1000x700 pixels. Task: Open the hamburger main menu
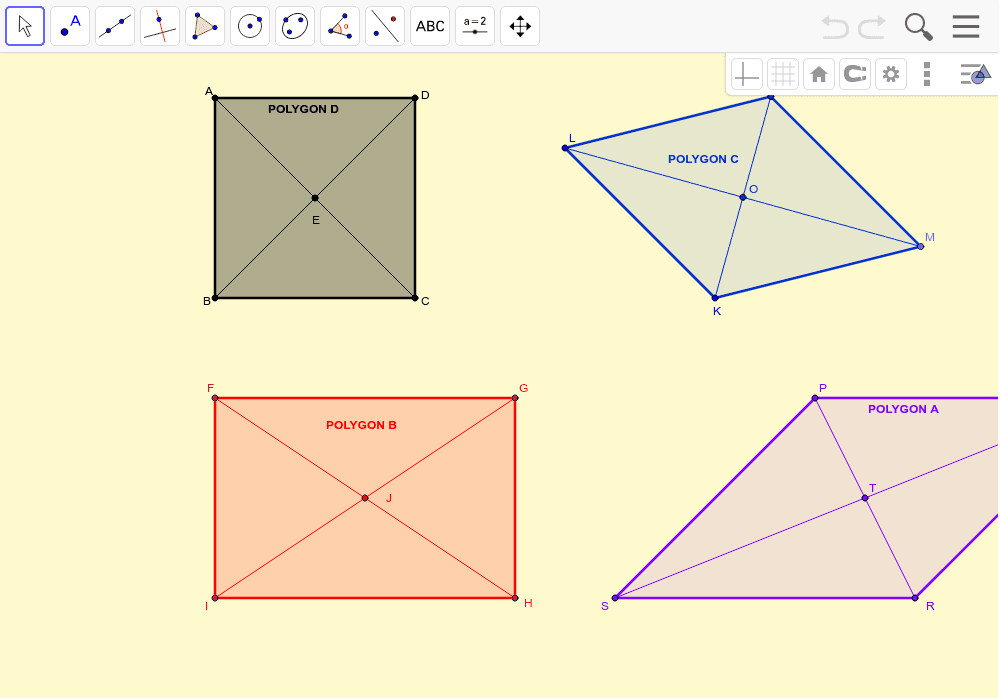(966, 26)
